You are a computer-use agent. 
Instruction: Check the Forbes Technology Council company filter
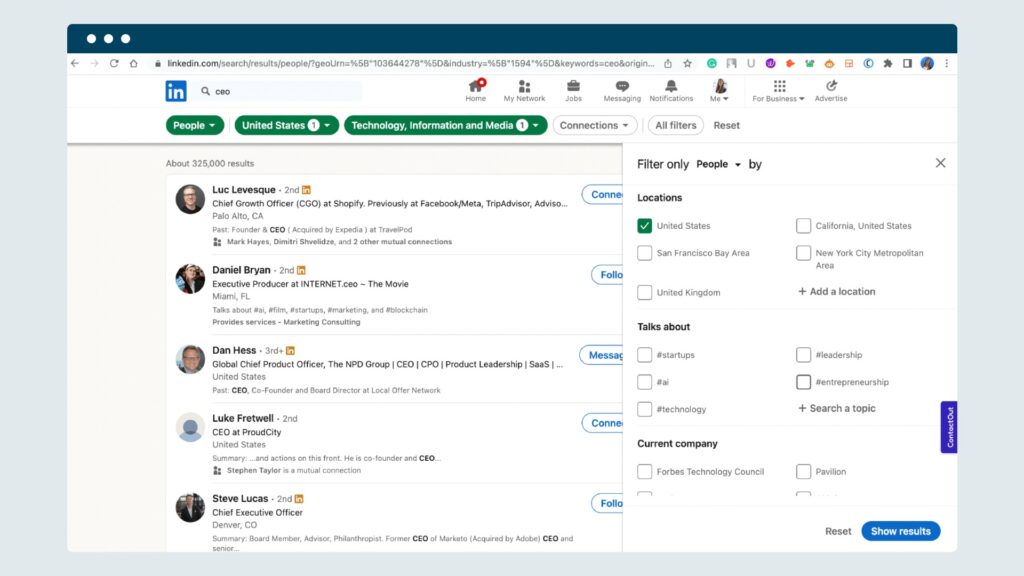pos(645,471)
